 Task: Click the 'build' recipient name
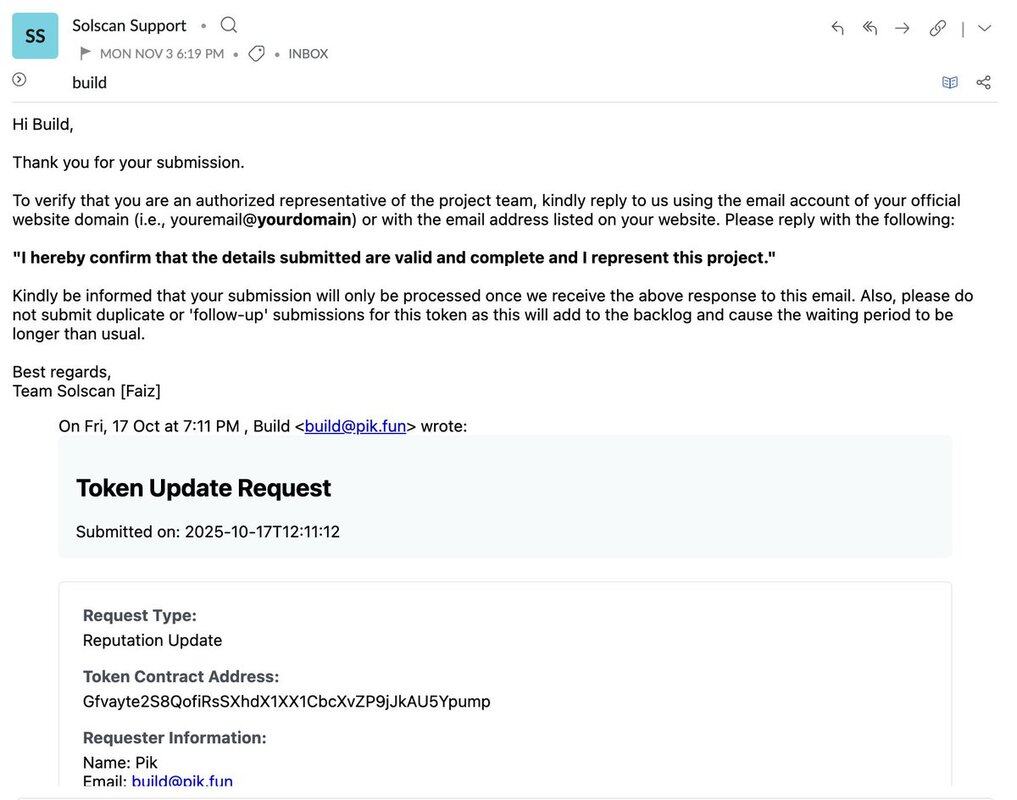(x=89, y=82)
